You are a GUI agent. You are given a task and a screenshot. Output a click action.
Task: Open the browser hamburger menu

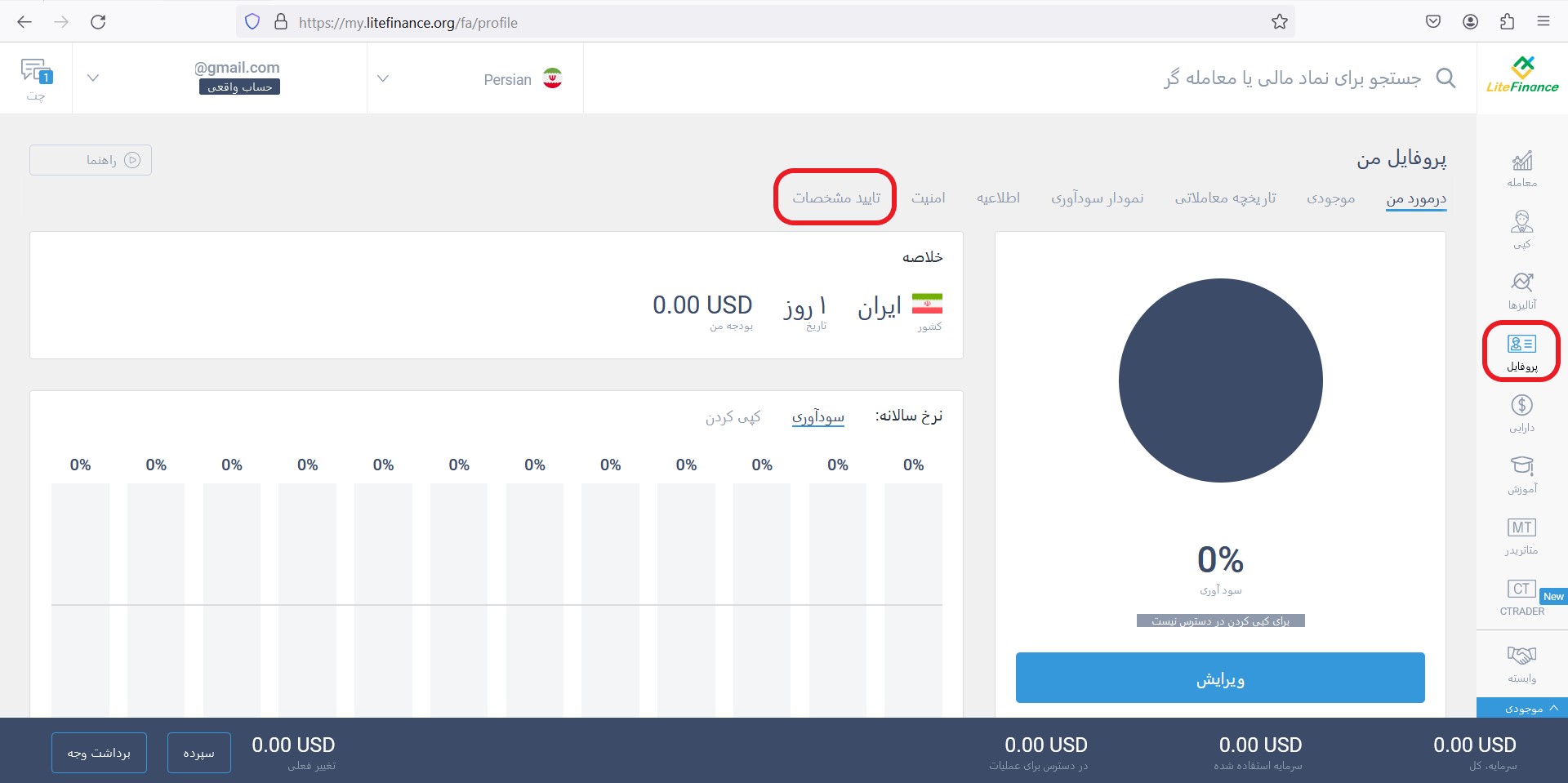[1543, 22]
